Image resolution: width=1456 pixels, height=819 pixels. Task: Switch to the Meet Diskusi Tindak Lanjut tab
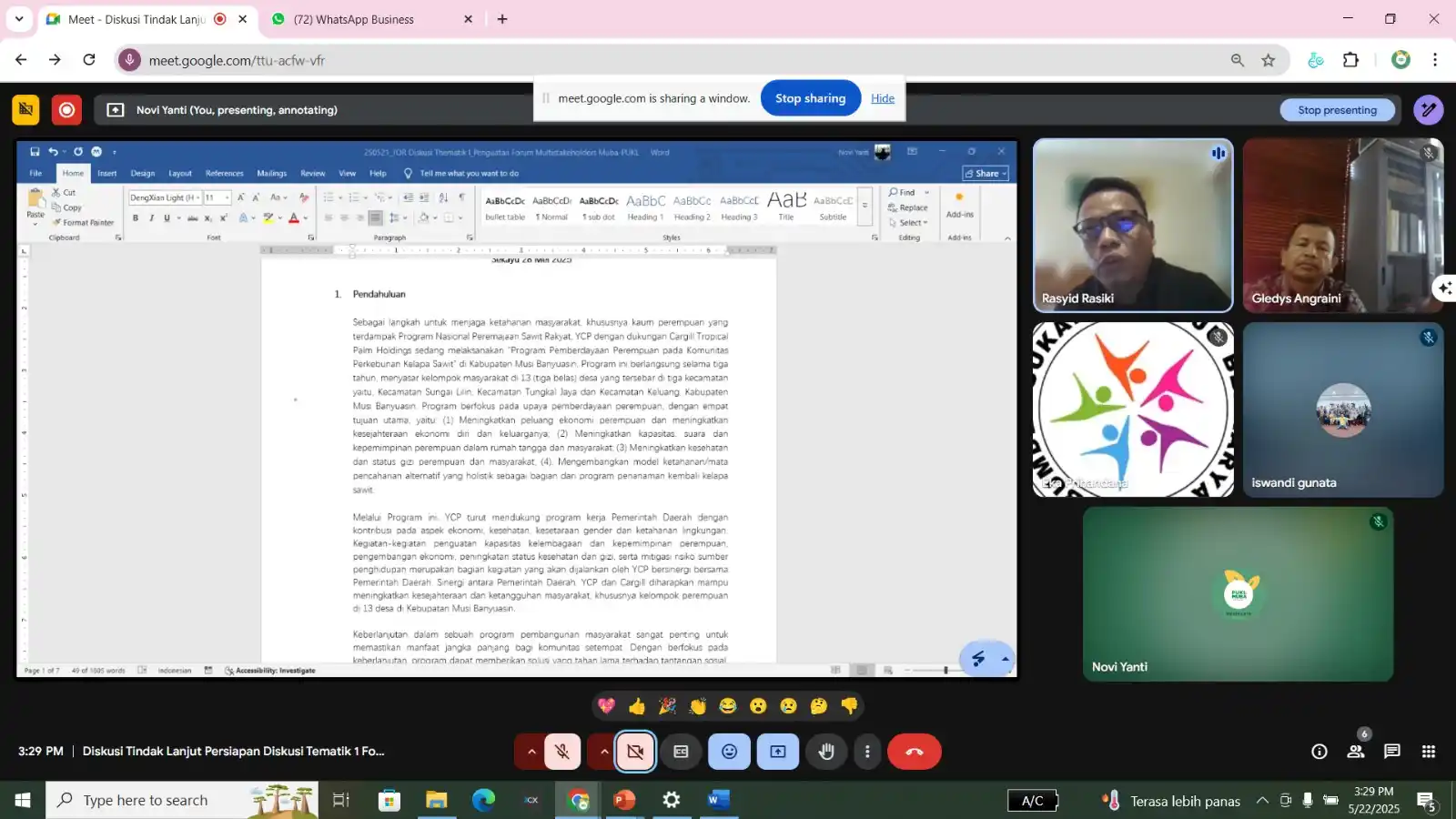pyautogui.click(x=147, y=19)
